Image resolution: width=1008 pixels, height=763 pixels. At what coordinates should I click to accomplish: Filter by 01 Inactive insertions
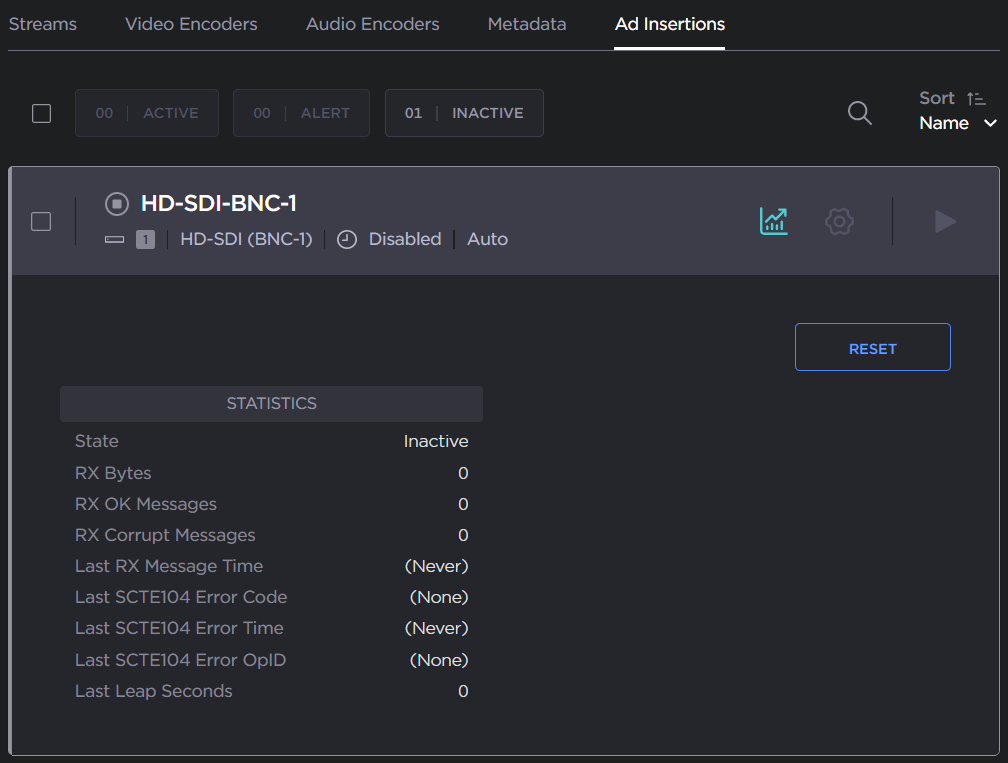pos(464,113)
